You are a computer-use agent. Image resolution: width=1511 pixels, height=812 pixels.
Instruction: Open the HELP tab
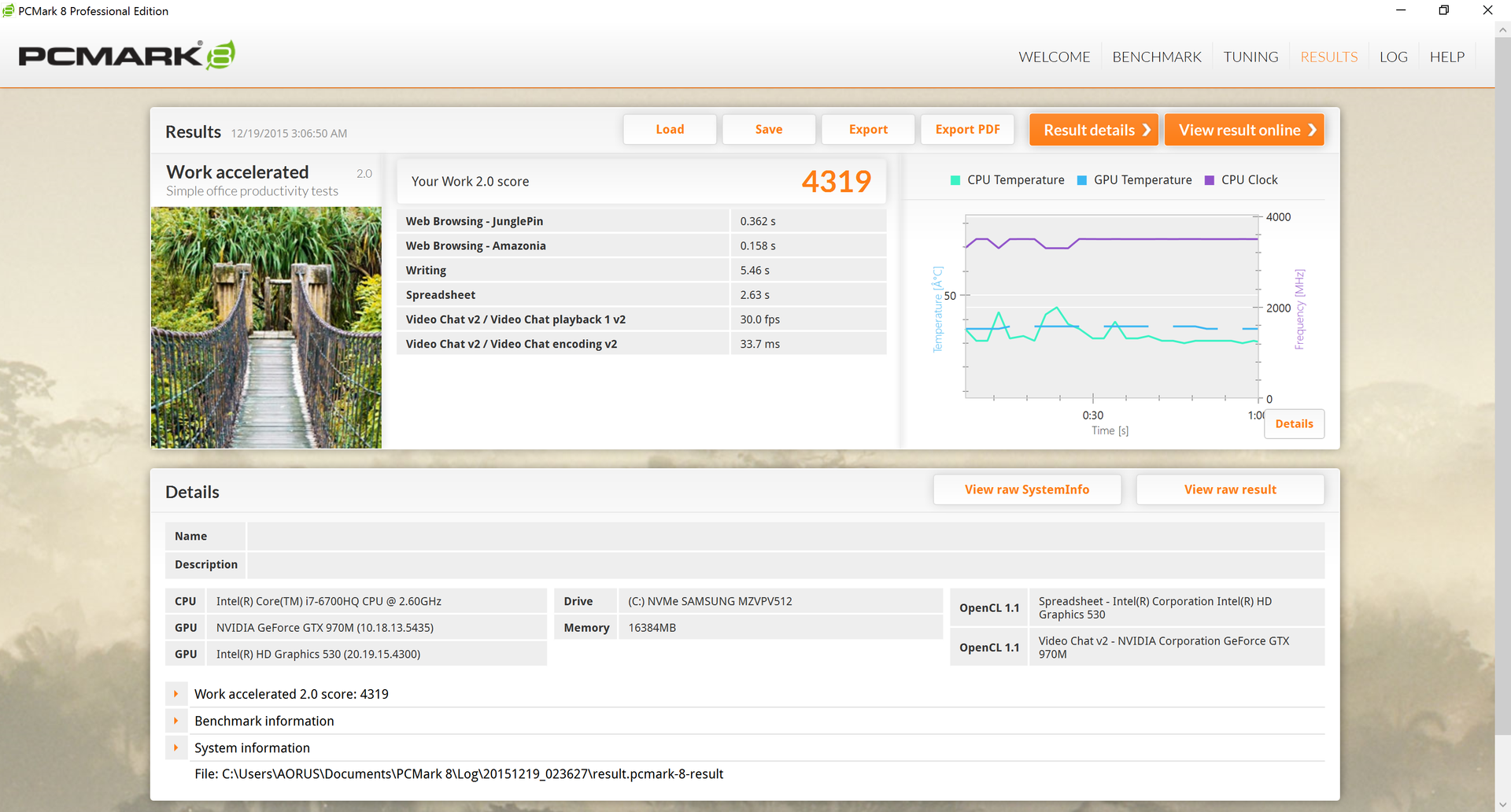[x=1447, y=57]
